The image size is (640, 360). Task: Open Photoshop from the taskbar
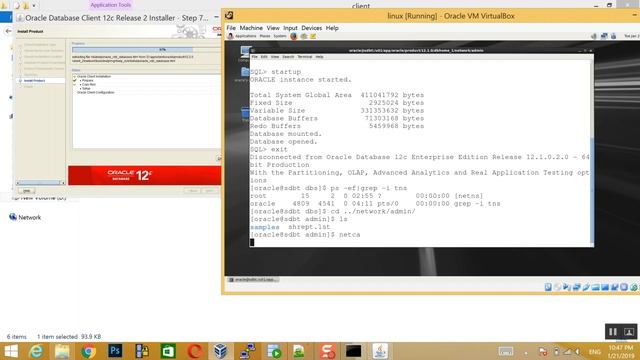[115, 351]
